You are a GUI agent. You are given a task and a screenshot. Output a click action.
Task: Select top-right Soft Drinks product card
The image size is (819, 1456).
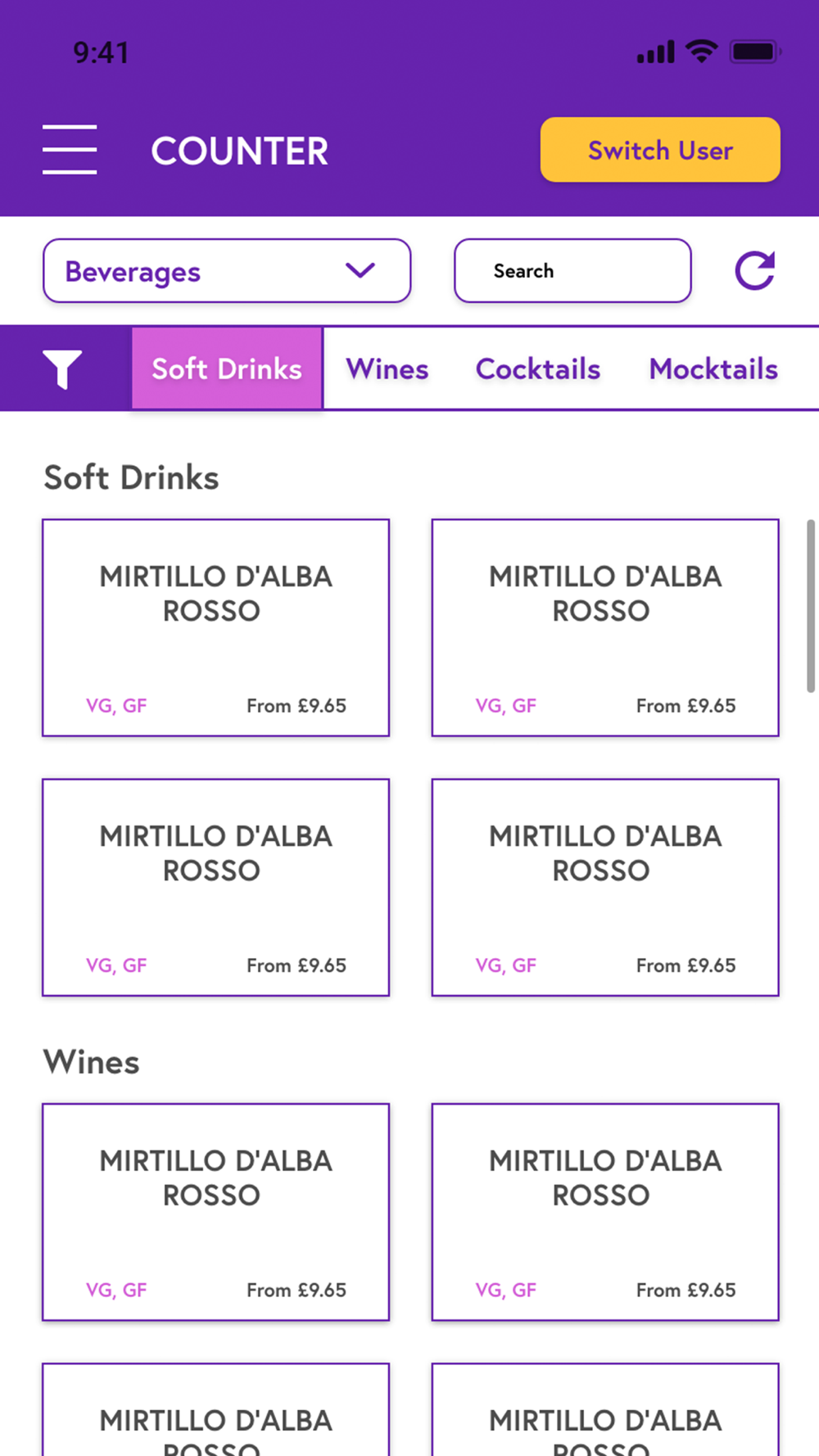pyautogui.click(x=605, y=627)
